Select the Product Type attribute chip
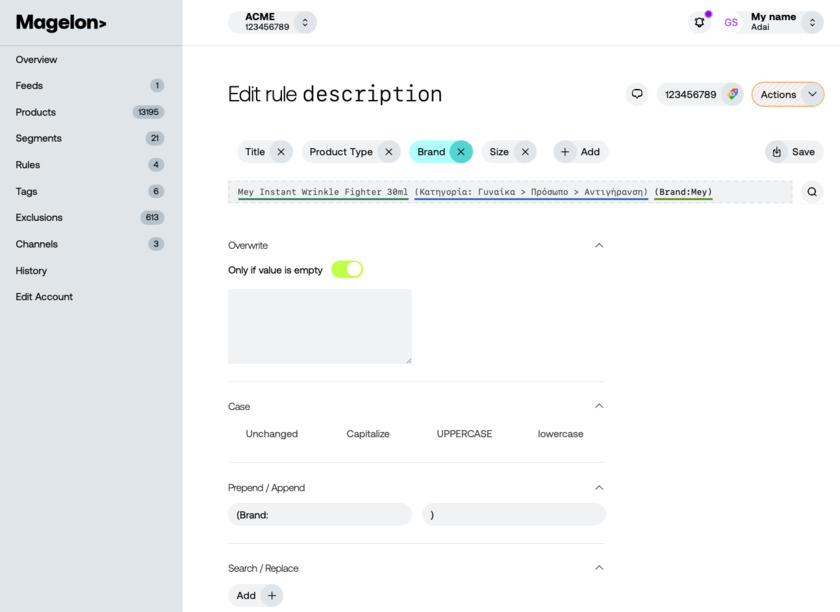Image resolution: width=840 pixels, height=612 pixels. coord(341,152)
